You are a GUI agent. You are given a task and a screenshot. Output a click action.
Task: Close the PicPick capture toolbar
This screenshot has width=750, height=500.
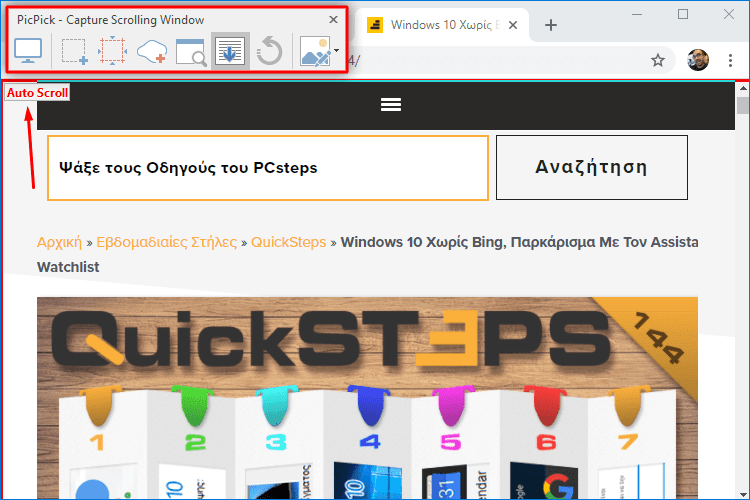click(x=333, y=20)
